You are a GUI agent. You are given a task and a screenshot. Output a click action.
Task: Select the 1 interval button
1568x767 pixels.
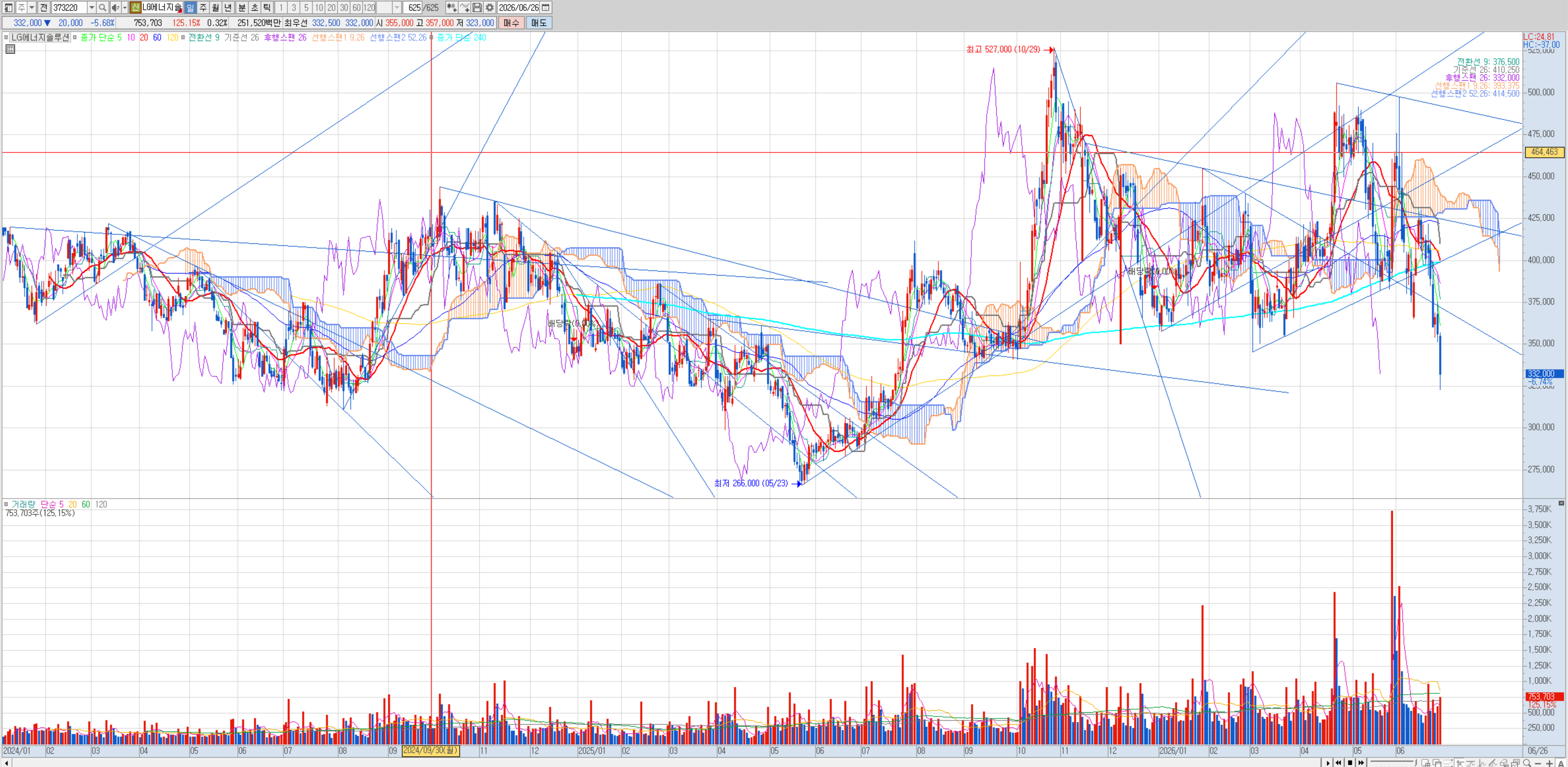coord(280,7)
